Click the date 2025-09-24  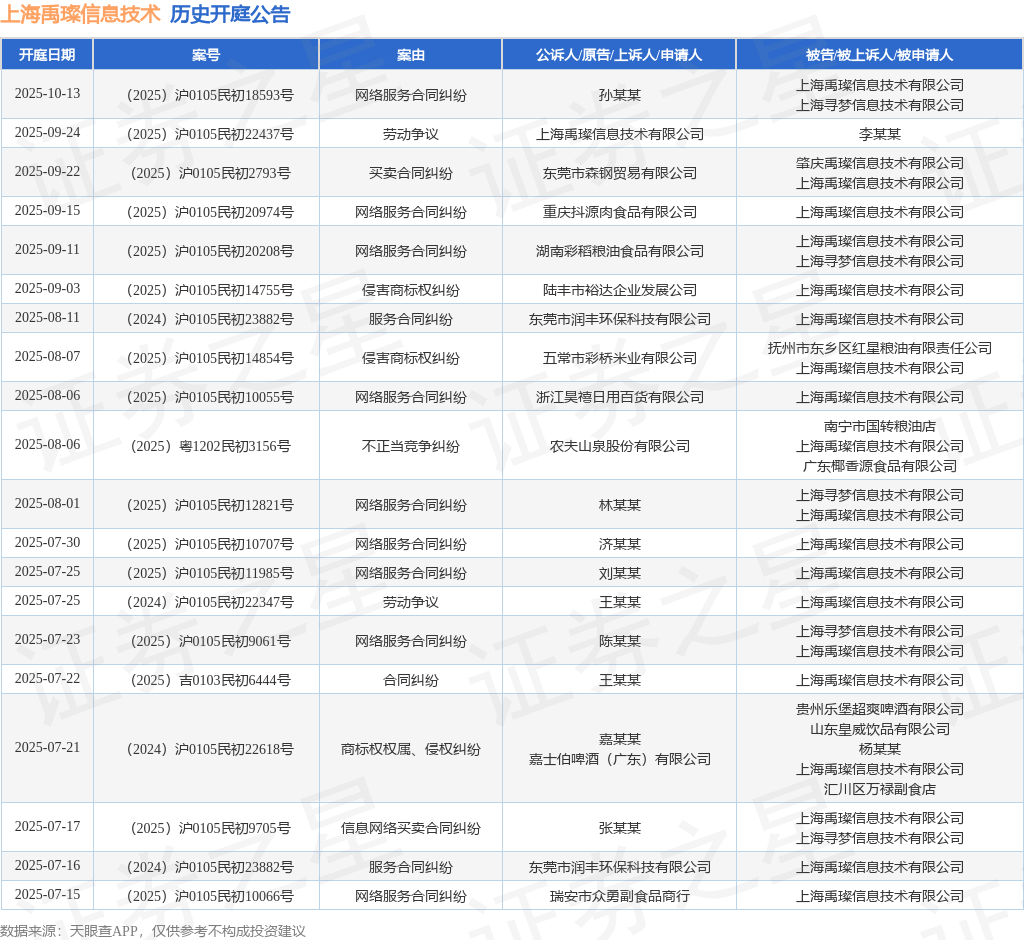[47, 133]
